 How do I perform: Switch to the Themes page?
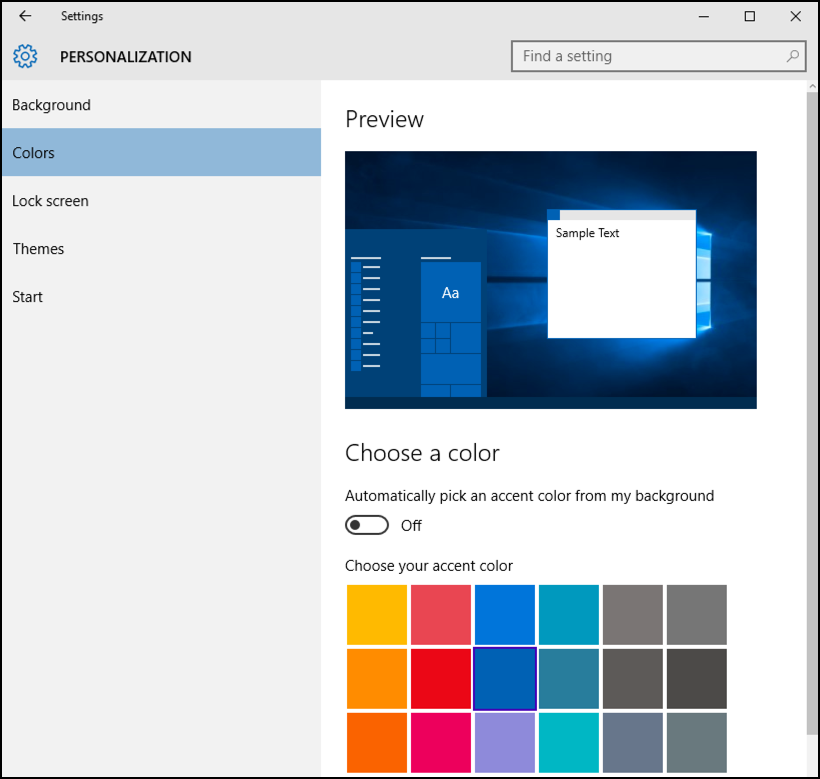38,248
